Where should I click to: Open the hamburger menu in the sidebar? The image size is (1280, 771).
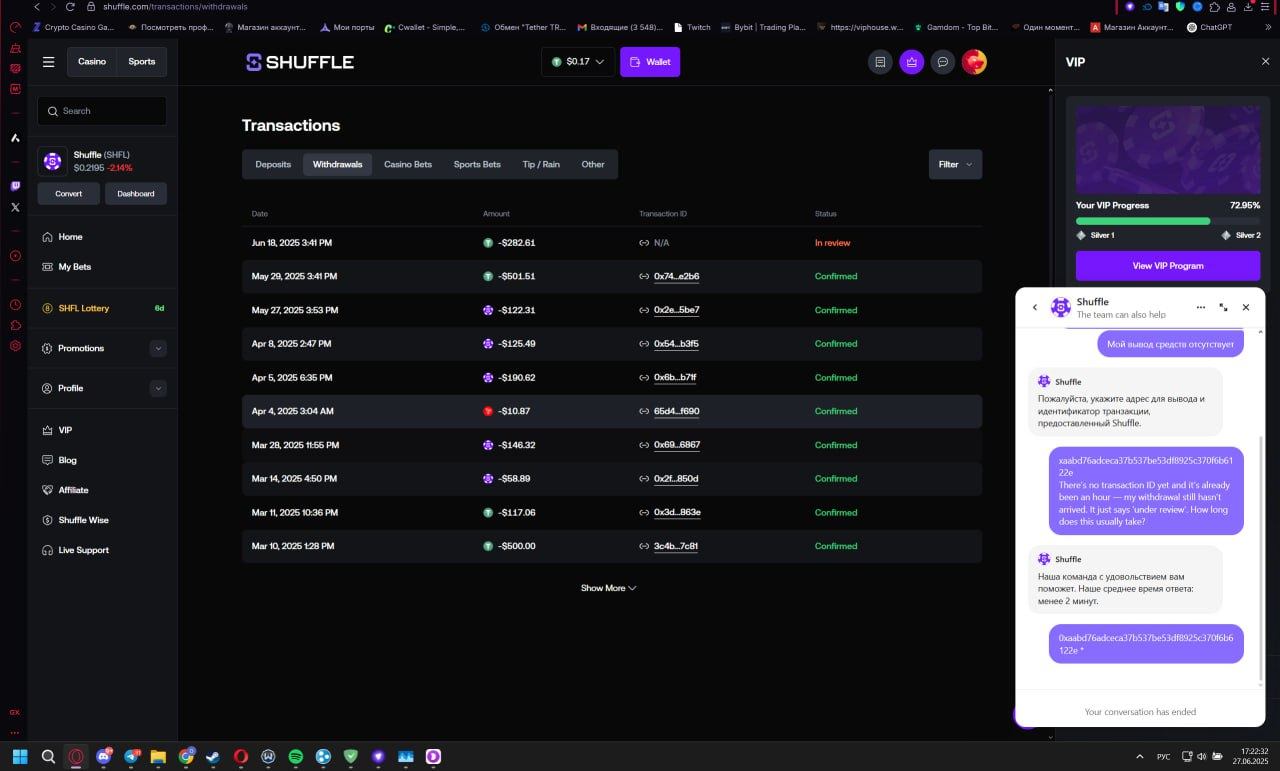[x=48, y=62]
